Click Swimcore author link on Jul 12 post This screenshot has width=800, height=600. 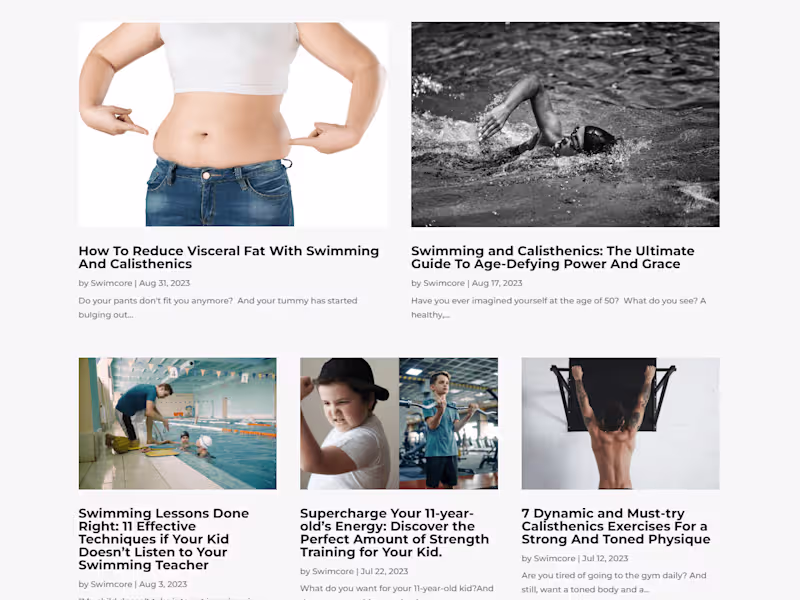pos(554,558)
